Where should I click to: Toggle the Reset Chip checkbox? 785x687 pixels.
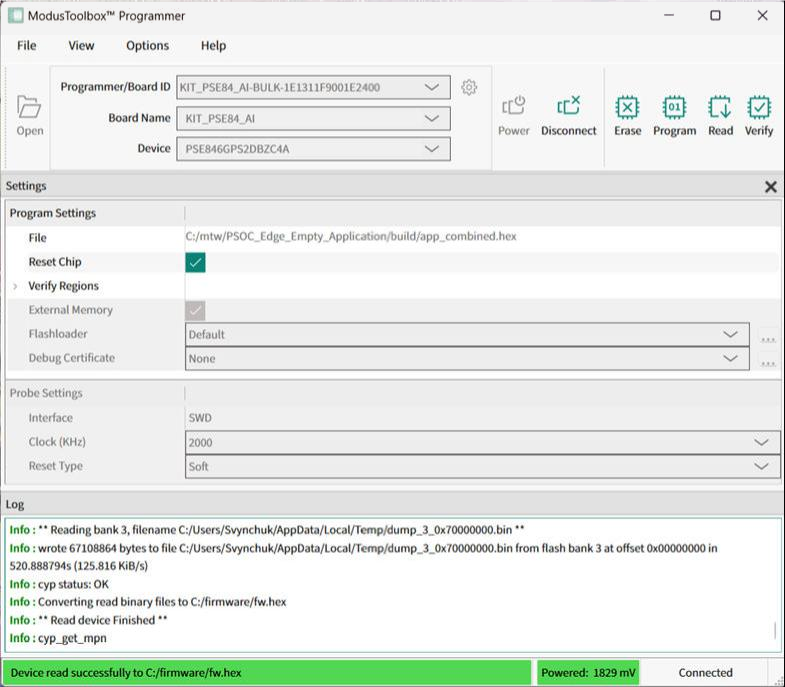coord(195,262)
